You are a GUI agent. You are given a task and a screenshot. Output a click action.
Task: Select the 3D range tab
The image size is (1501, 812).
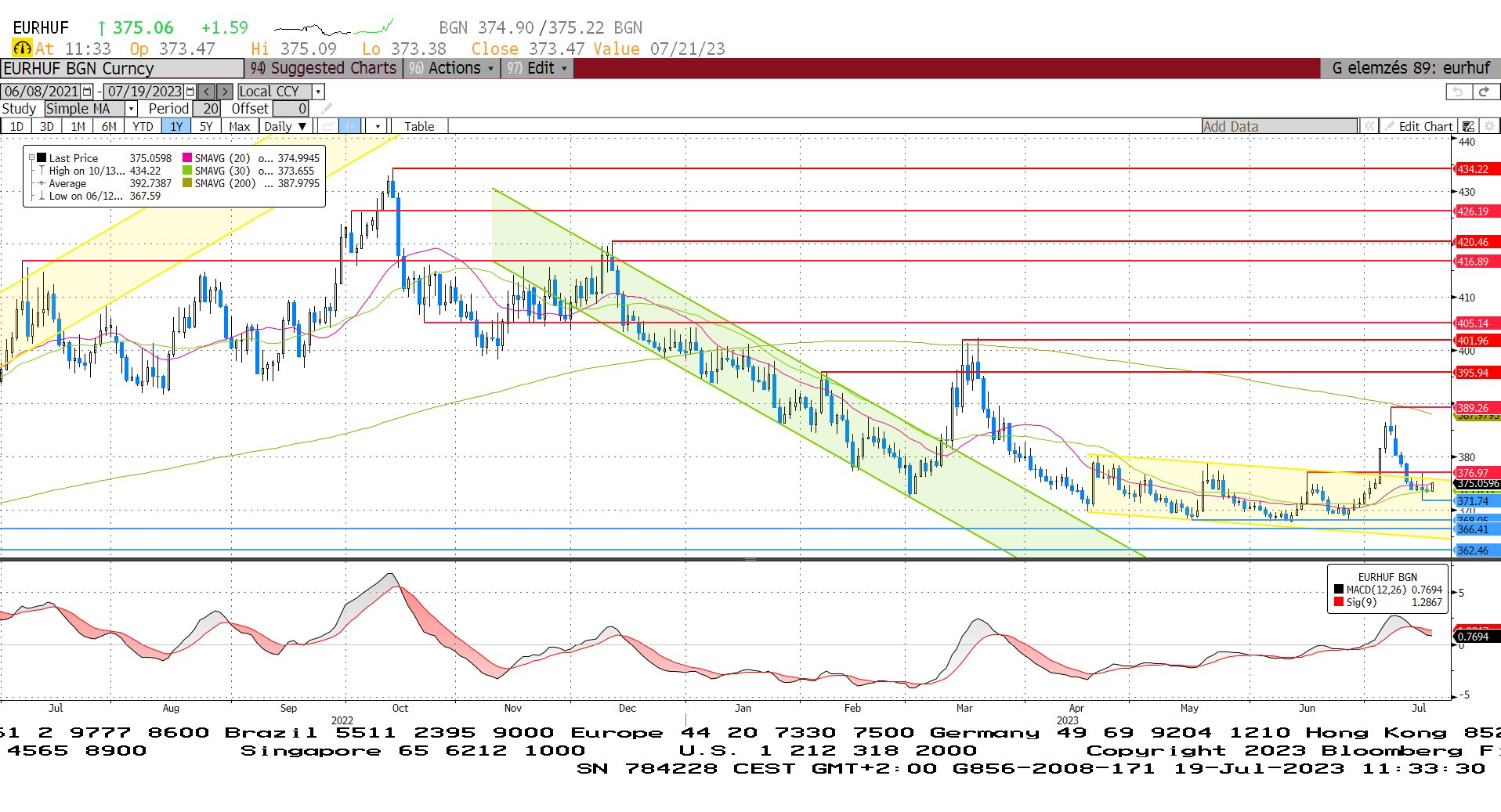47,126
